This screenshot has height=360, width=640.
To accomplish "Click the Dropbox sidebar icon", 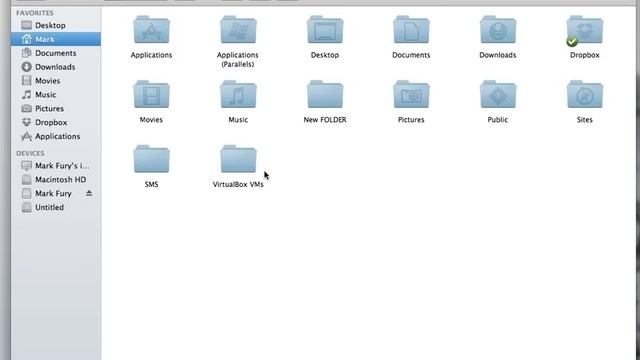I will pyautogui.click(x=27, y=122).
